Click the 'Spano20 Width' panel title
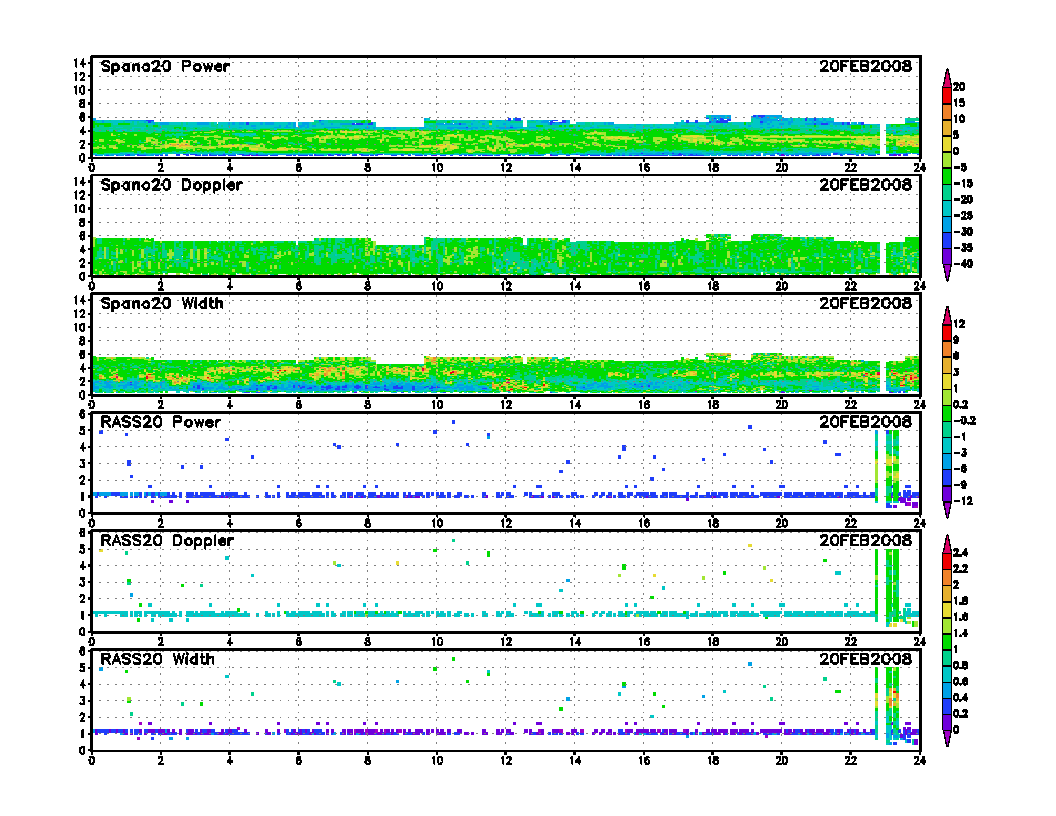This screenshot has width=1056, height=816. pos(162,304)
